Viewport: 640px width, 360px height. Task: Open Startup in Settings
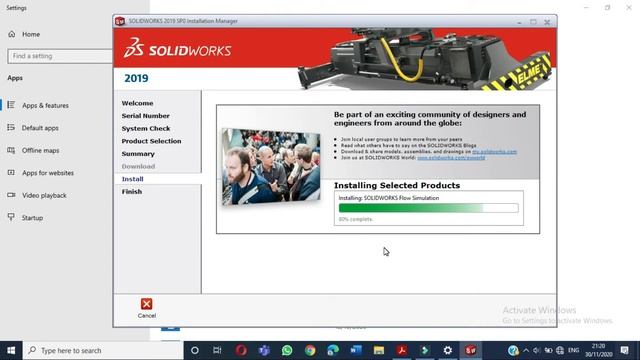25,218
